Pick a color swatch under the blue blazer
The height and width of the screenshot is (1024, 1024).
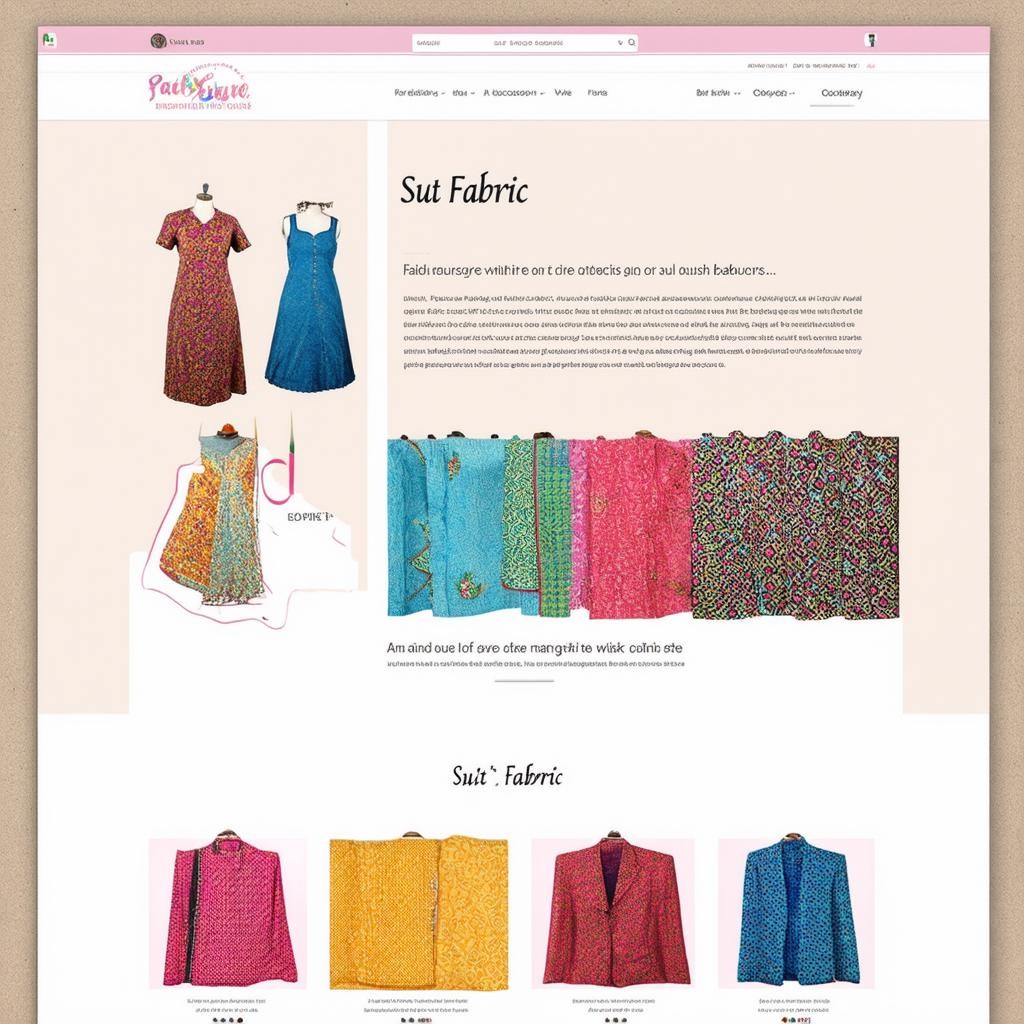click(x=797, y=1019)
